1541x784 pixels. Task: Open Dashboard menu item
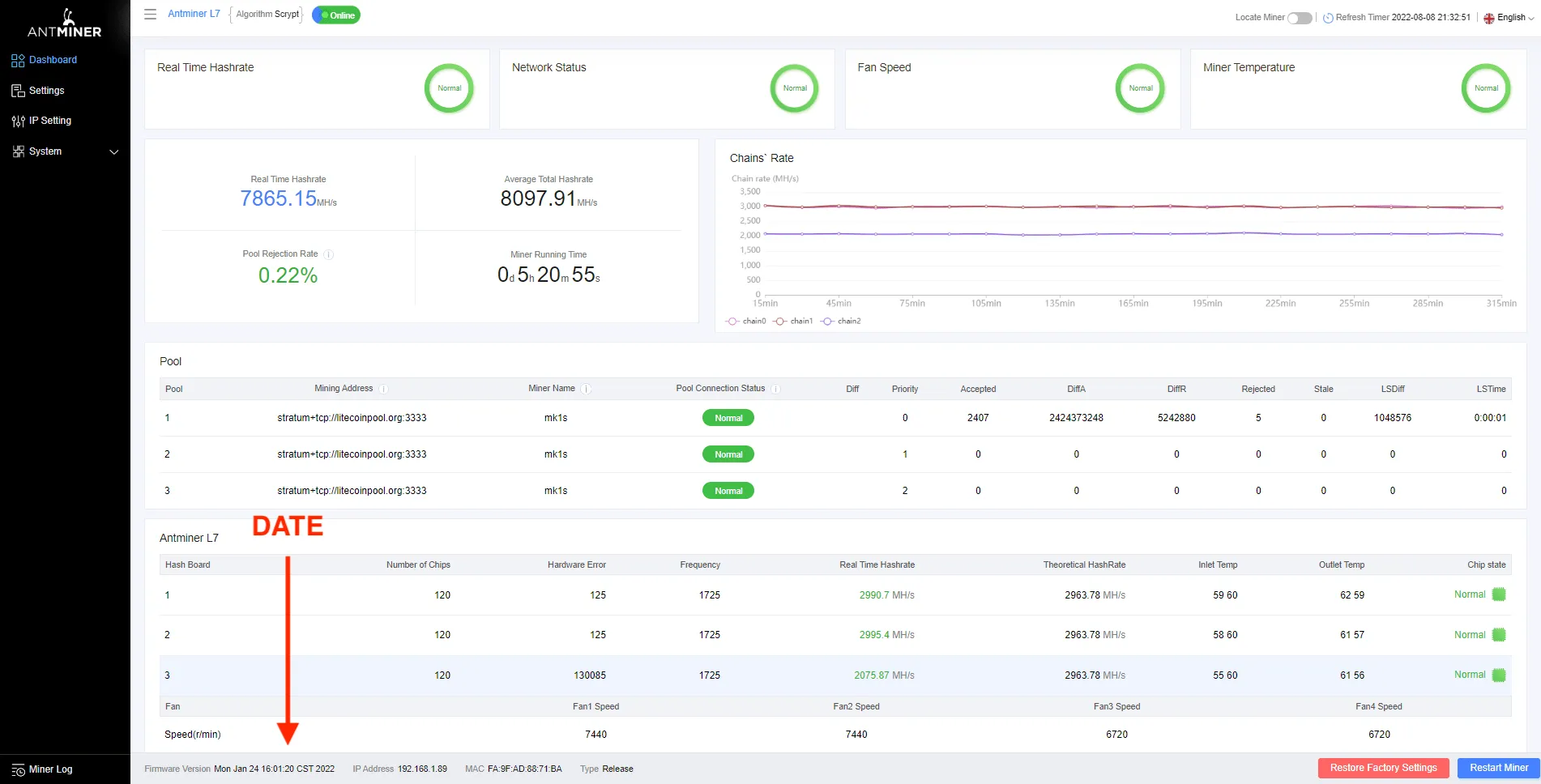53,60
